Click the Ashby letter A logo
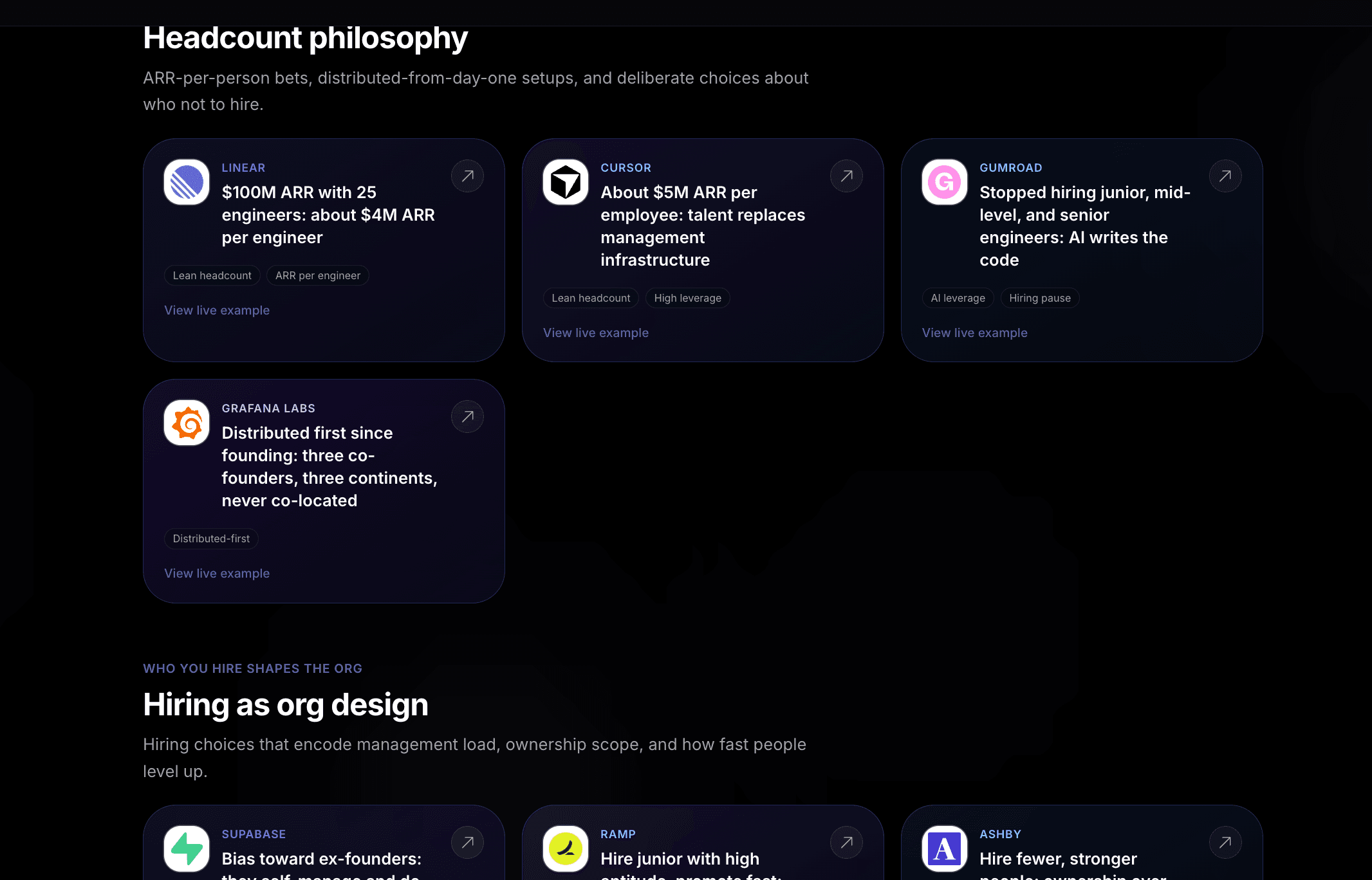The image size is (1372, 880). 945,848
